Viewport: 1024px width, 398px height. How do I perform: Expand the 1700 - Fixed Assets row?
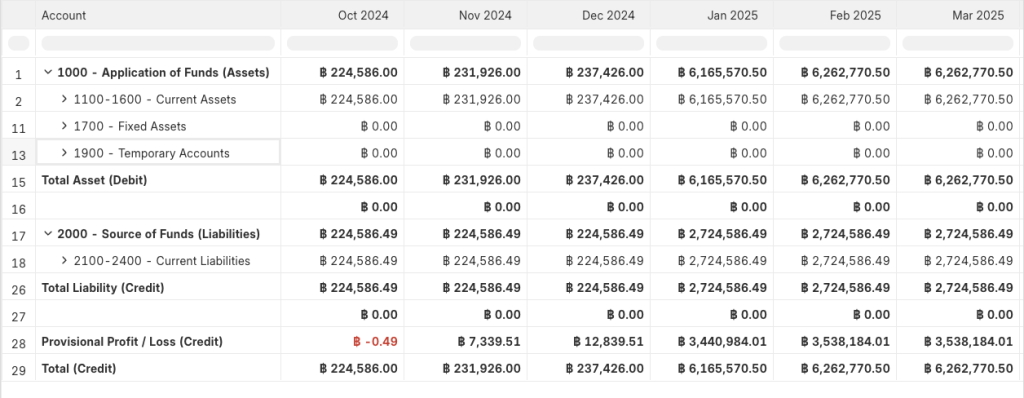tap(64, 126)
